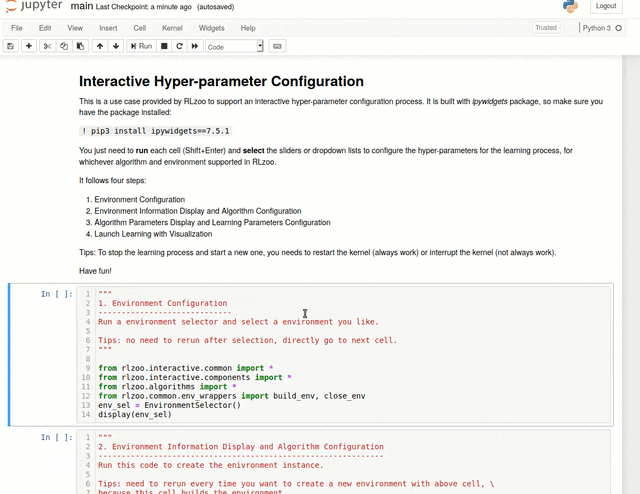Open the Widgets menu
The height and width of the screenshot is (494, 640).
(211, 28)
